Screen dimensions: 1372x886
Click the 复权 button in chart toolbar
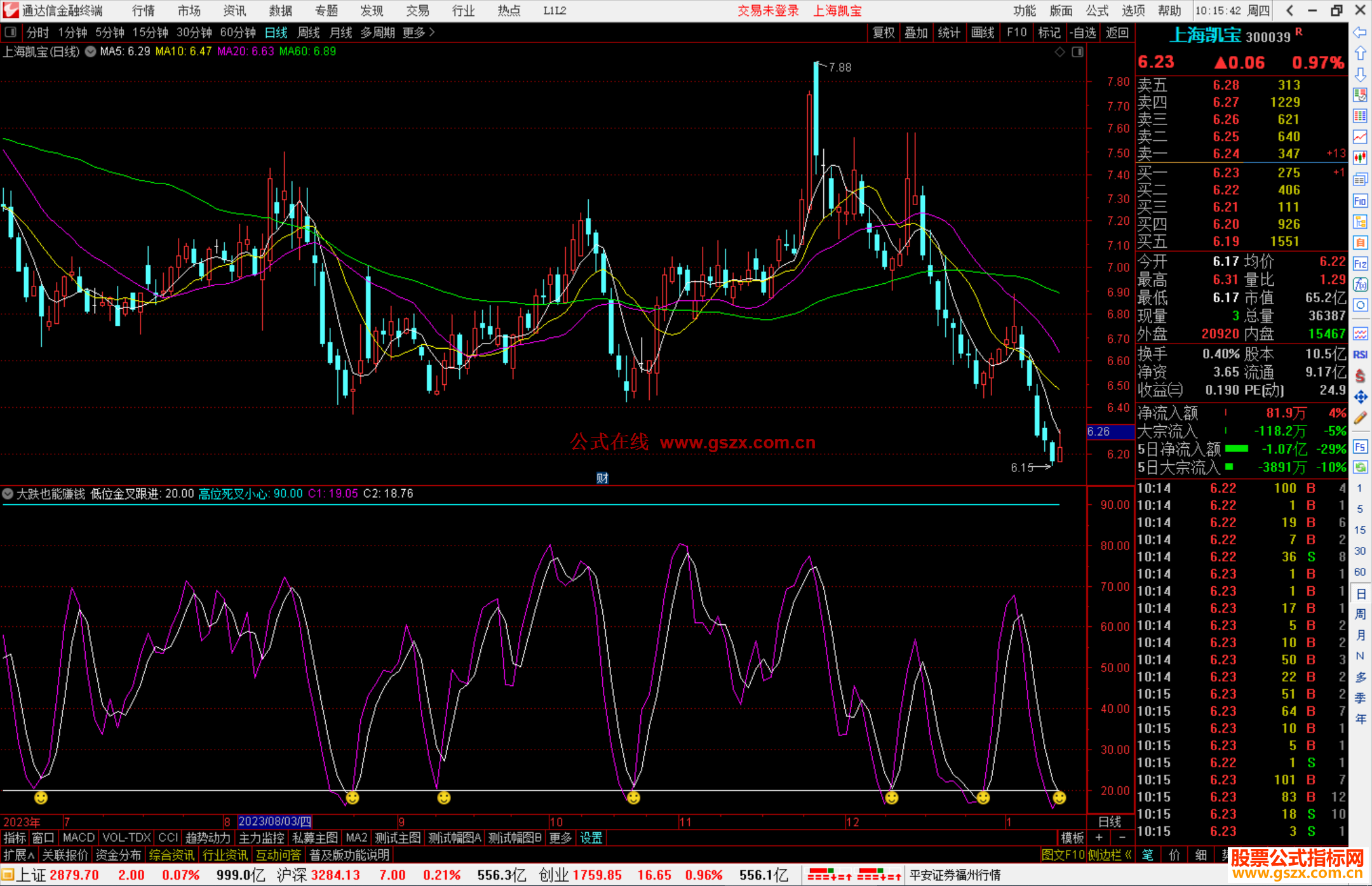883,32
